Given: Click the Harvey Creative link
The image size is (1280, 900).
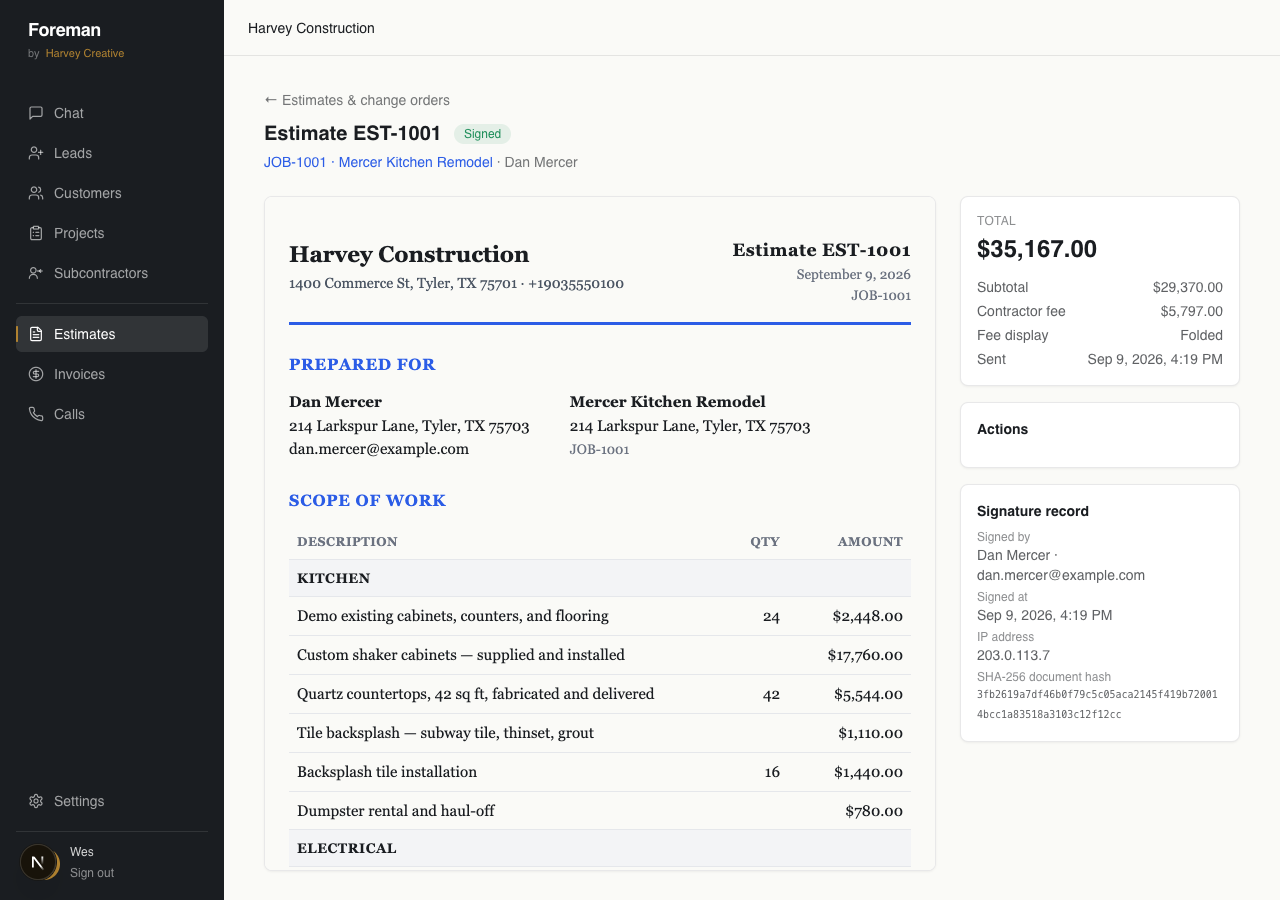Looking at the screenshot, I should [85, 53].
